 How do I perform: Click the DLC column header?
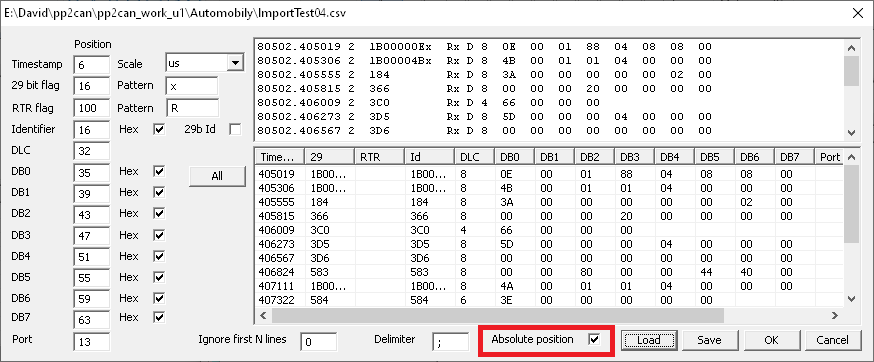coord(475,157)
